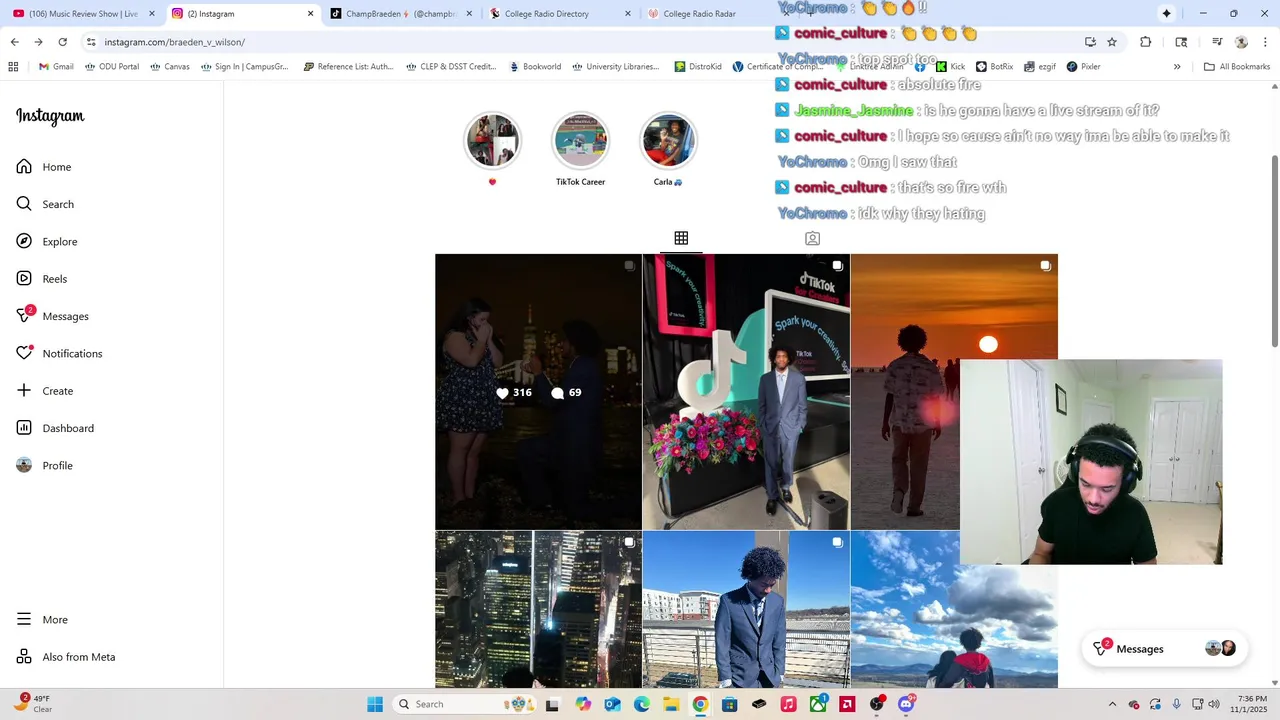This screenshot has height=720, width=1280.
Task: Open weather widget showing 49°F
Action: [x=34, y=704]
